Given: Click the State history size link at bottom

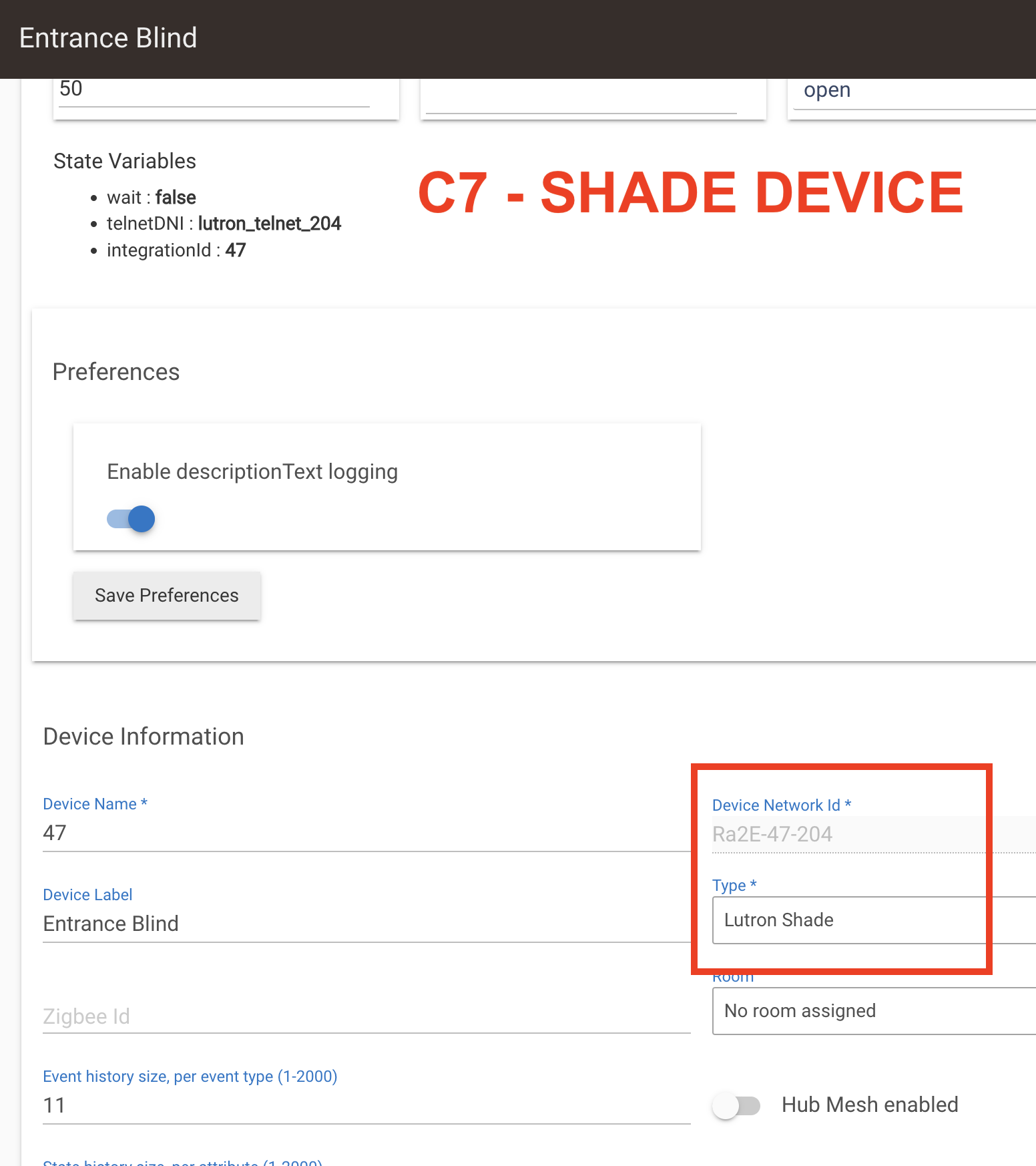Looking at the screenshot, I should pos(180,1163).
